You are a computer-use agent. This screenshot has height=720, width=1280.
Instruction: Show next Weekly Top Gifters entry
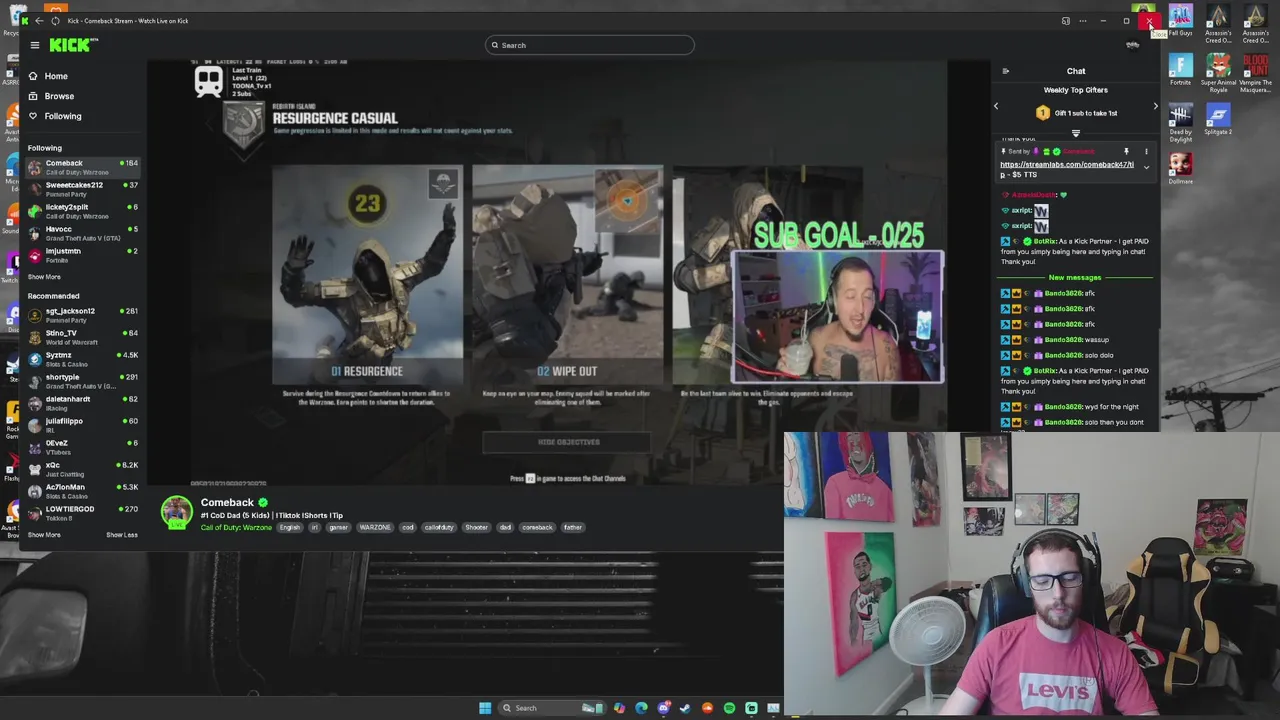(x=1155, y=106)
